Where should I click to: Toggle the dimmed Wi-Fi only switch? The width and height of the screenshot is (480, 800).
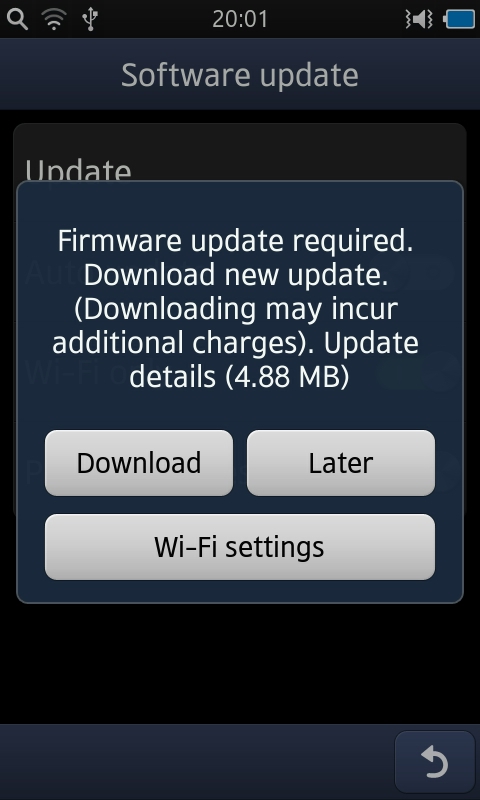(x=416, y=372)
